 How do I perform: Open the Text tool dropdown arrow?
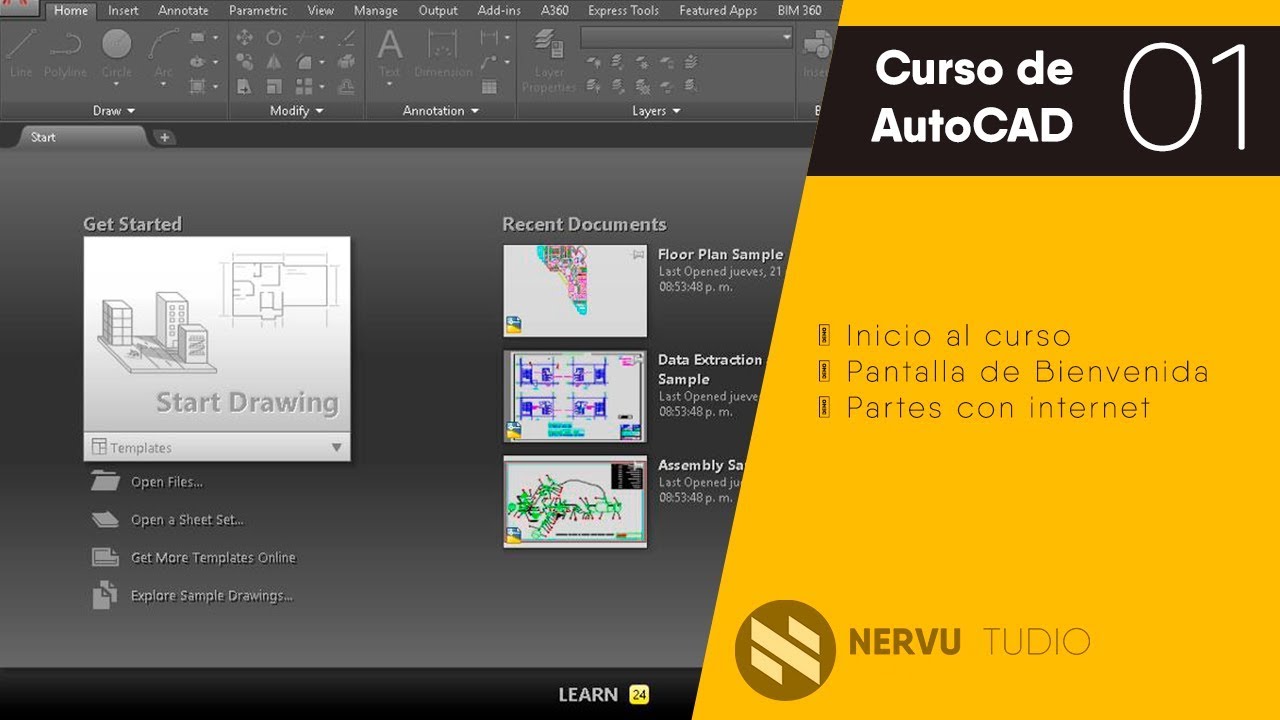pos(389,85)
